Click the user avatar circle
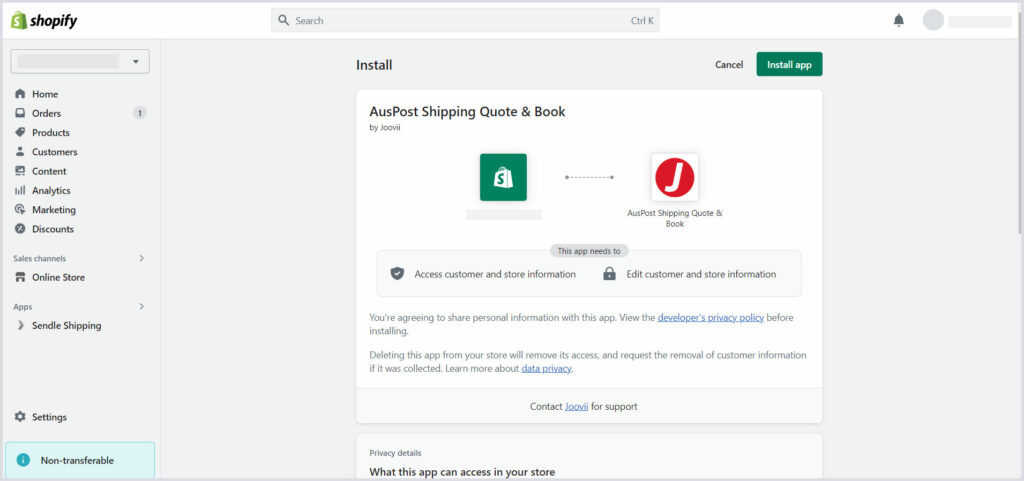The width and height of the screenshot is (1024, 481). [933, 20]
